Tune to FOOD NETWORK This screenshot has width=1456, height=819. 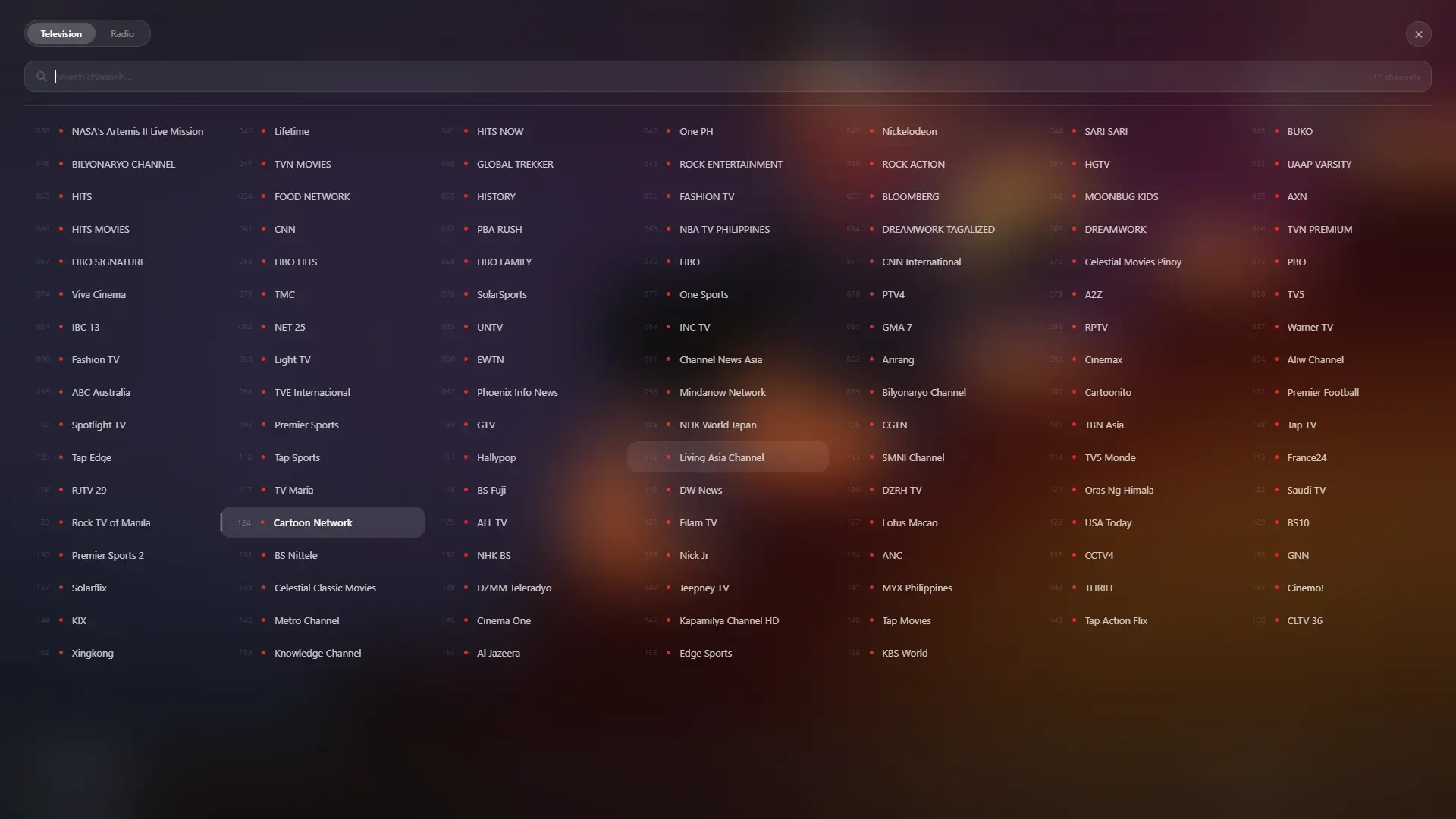pyautogui.click(x=322, y=196)
